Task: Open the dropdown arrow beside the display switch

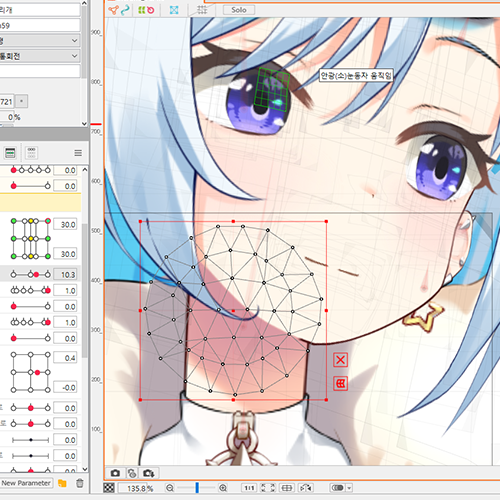Action: pos(349,488)
